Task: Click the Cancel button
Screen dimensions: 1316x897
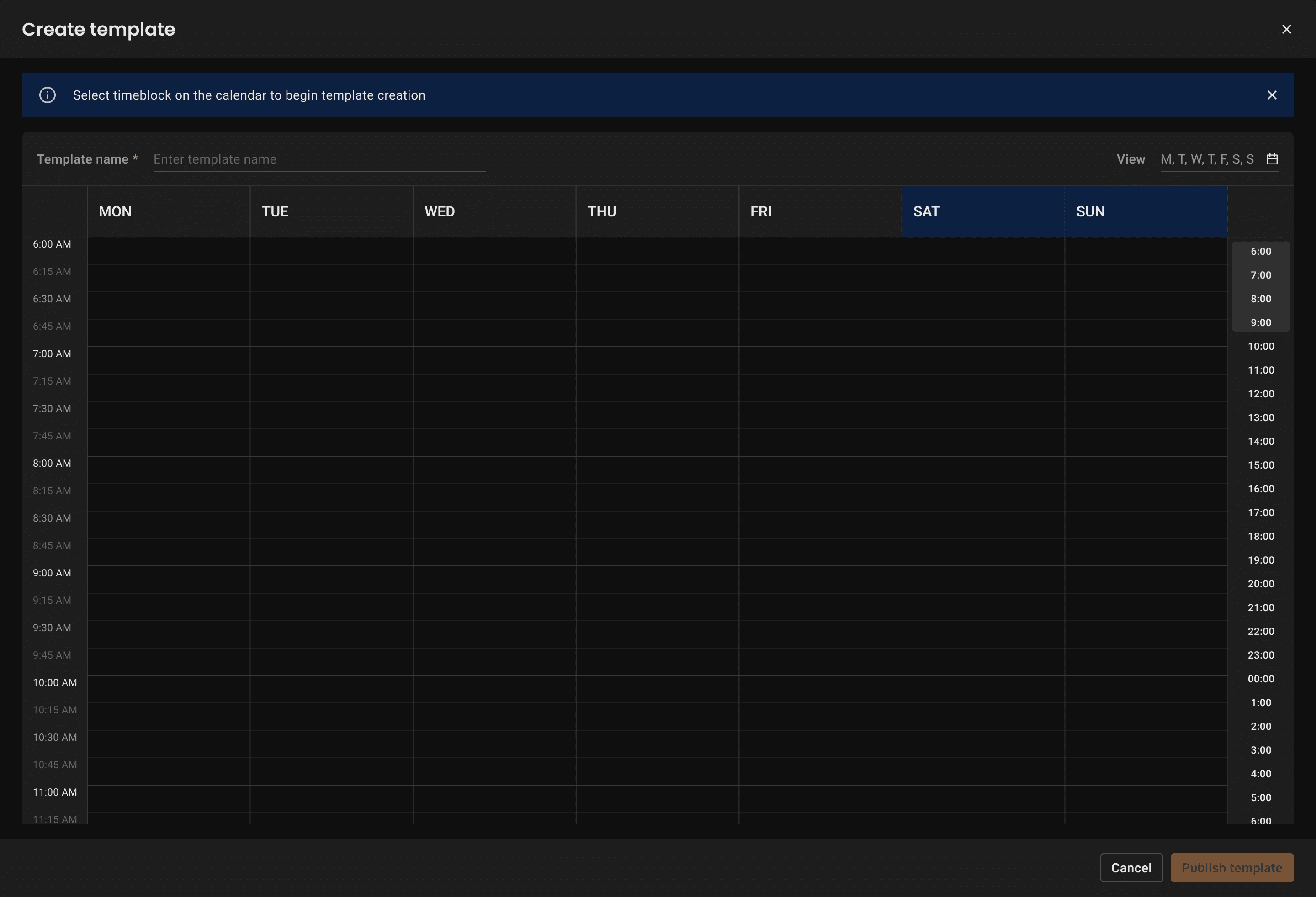Action: [1131, 868]
